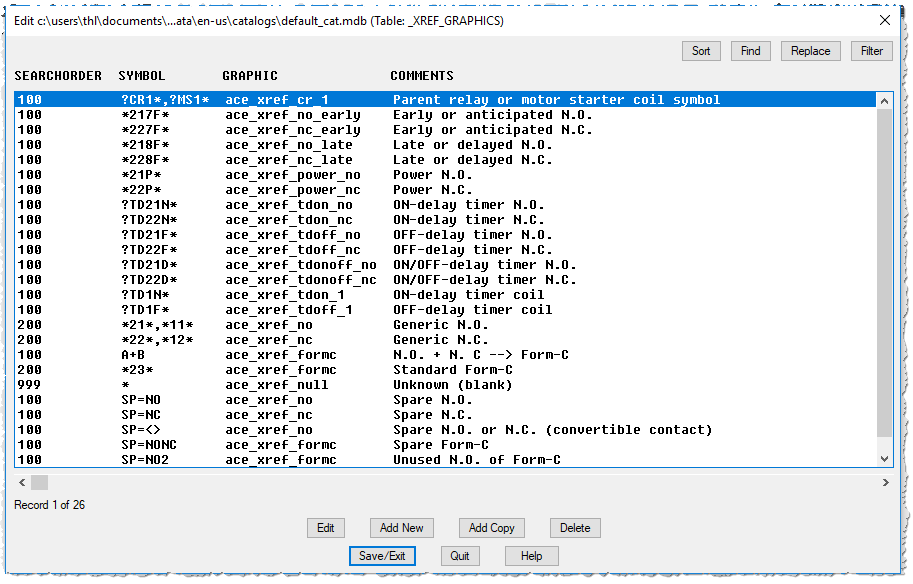Select the ace_xref_tdoff_1 row

click(445, 310)
